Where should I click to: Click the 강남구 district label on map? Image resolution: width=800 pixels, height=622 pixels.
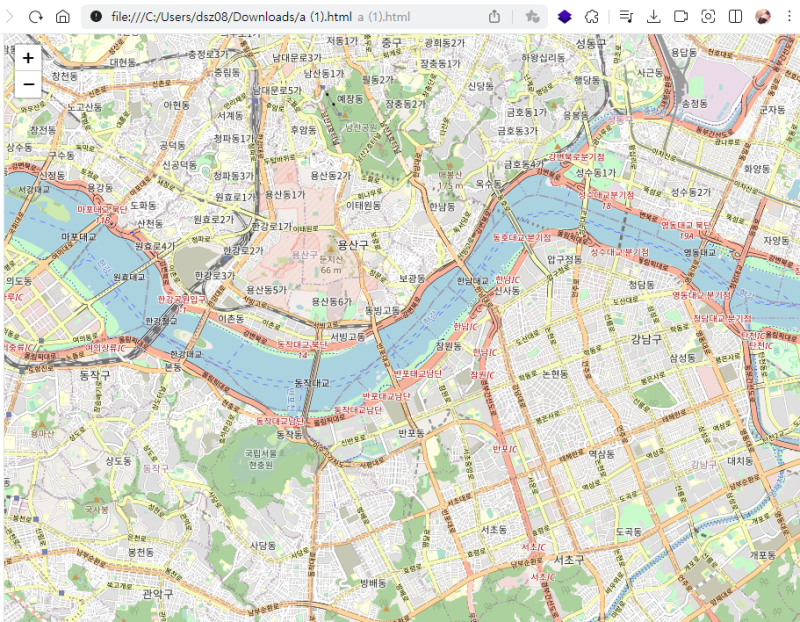646,339
